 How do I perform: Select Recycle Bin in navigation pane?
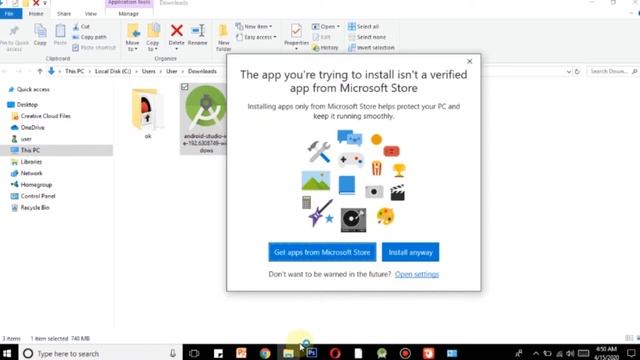coord(35,208)
